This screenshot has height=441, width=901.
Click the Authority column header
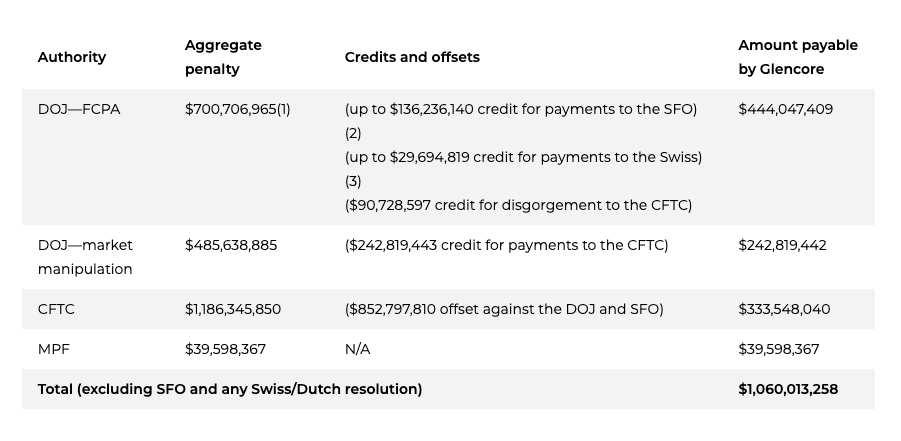coord(71,57)
